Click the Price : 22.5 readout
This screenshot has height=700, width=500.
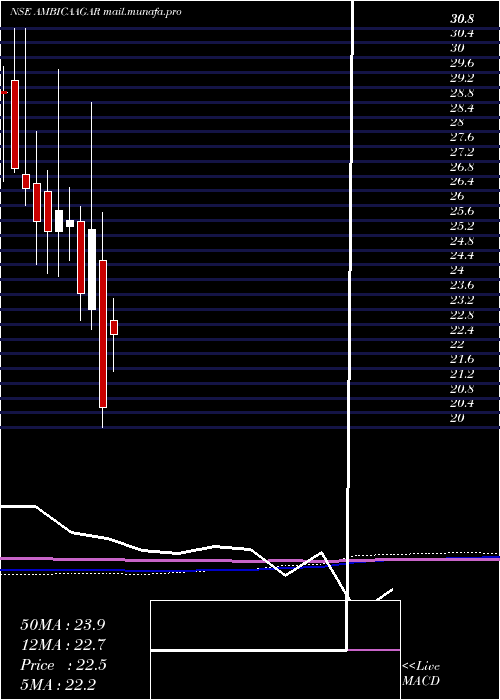(x=63, y=665)
